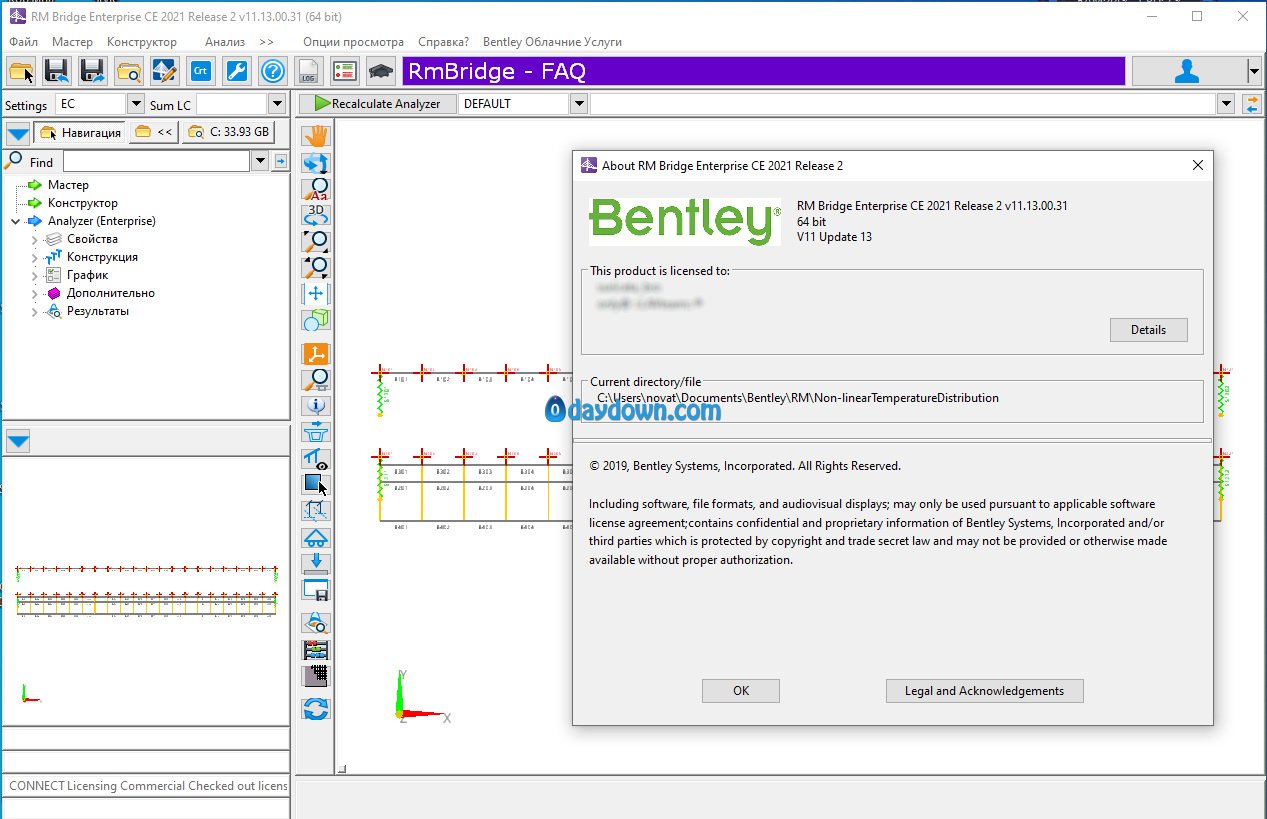Click the abacus icon in the viewer toolbar
This screenshot has height=819, width=1267.
click(x=316, y=650)
